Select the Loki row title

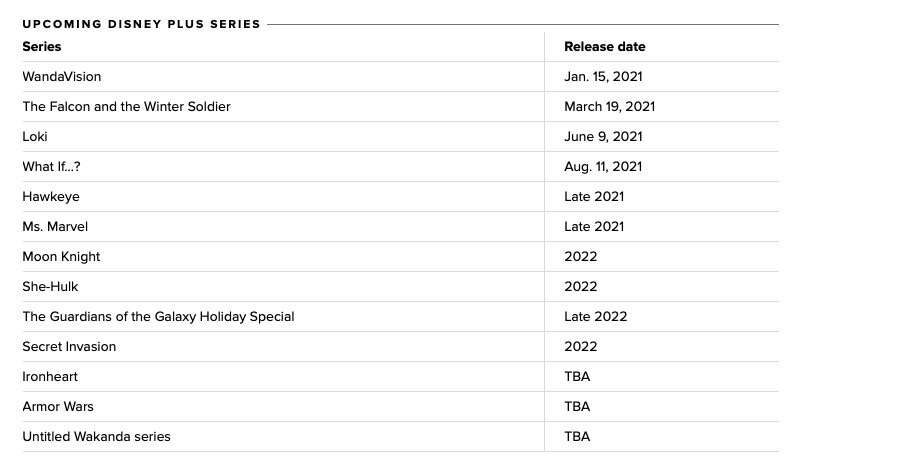(35, 137)
